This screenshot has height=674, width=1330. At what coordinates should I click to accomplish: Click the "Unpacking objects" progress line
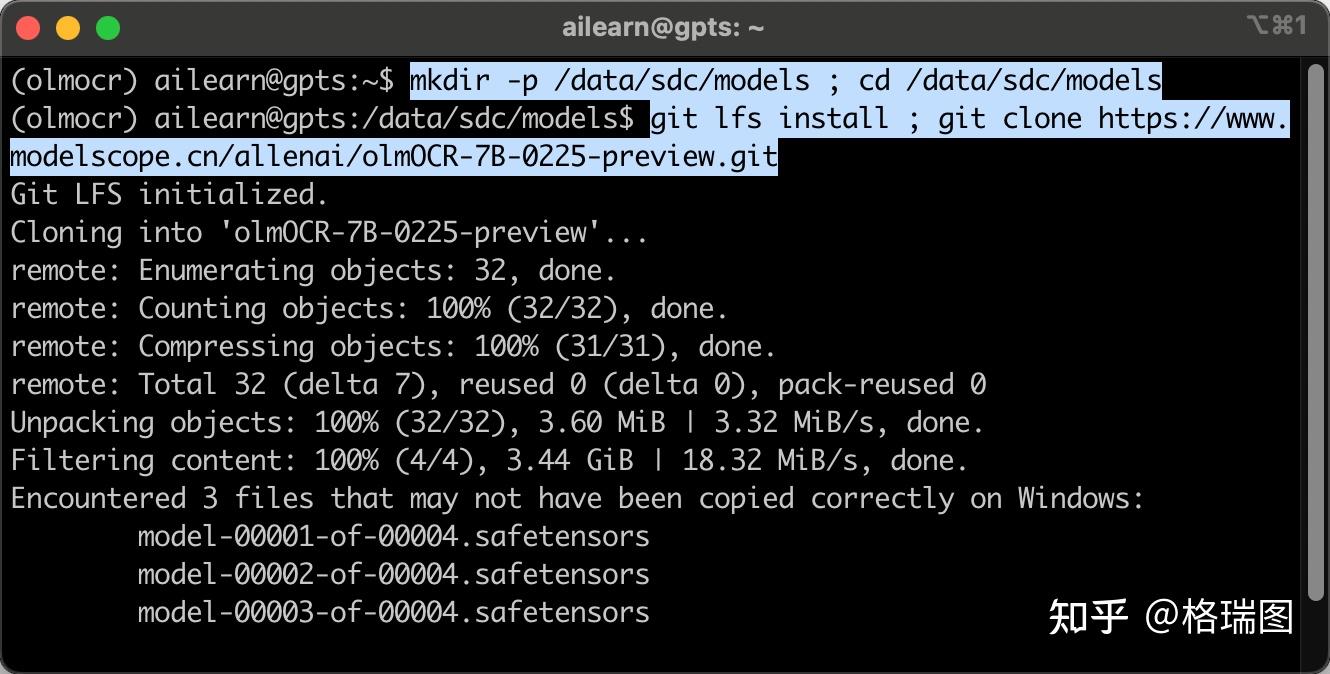(x=497, y=423)
